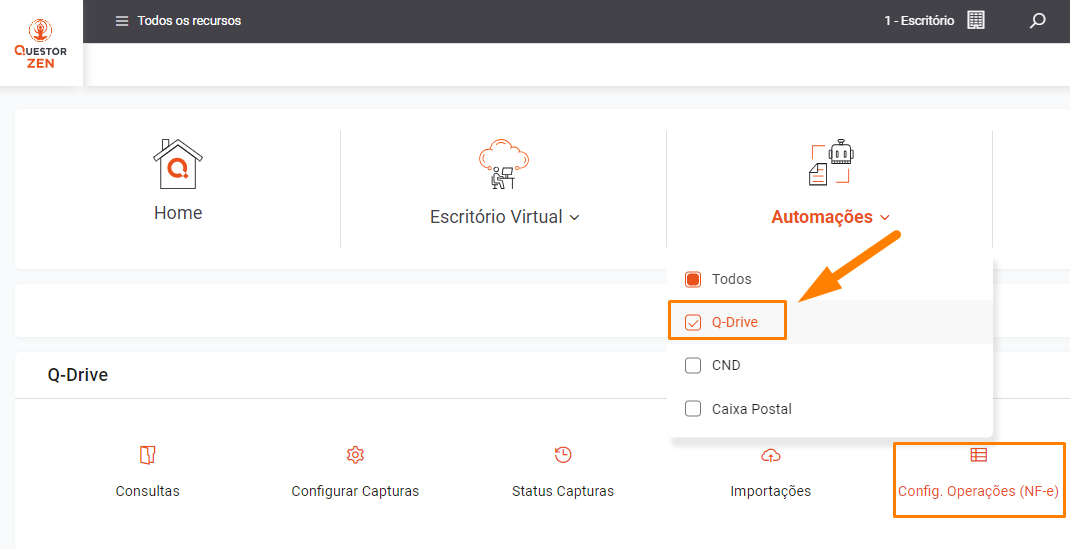Open Configurar Capturas
The width and height of the screenshot is (1070, 549).
[355, 491]
